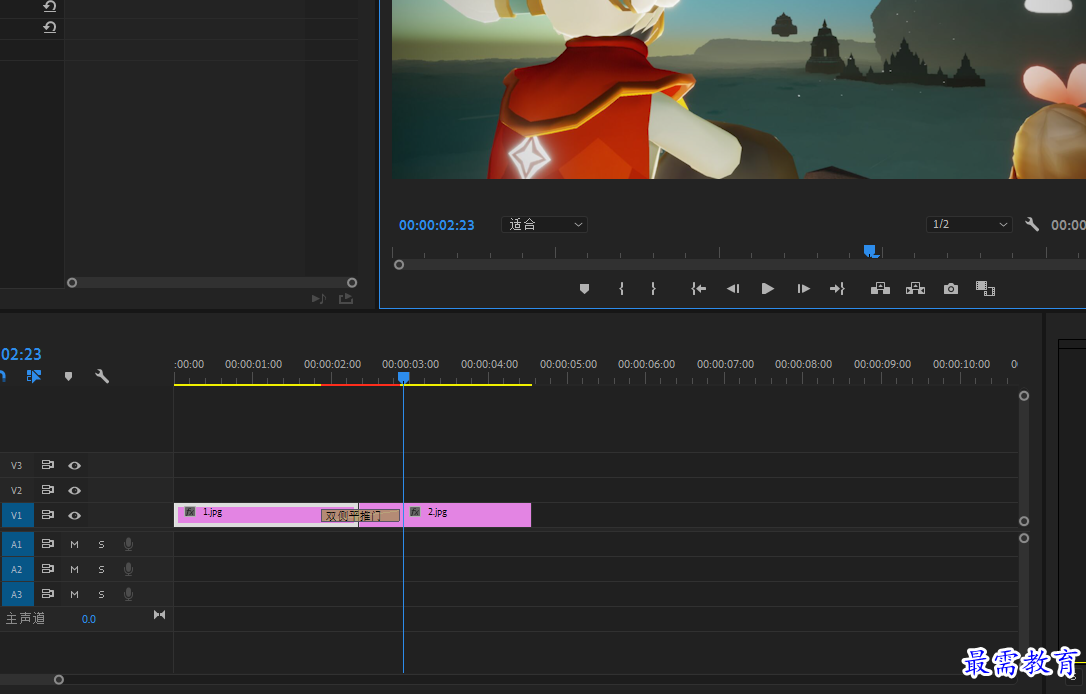Open the 1/2 playback resolution dropdown
This screenshot has height=694, width=1086.
[x=969, y=224]
